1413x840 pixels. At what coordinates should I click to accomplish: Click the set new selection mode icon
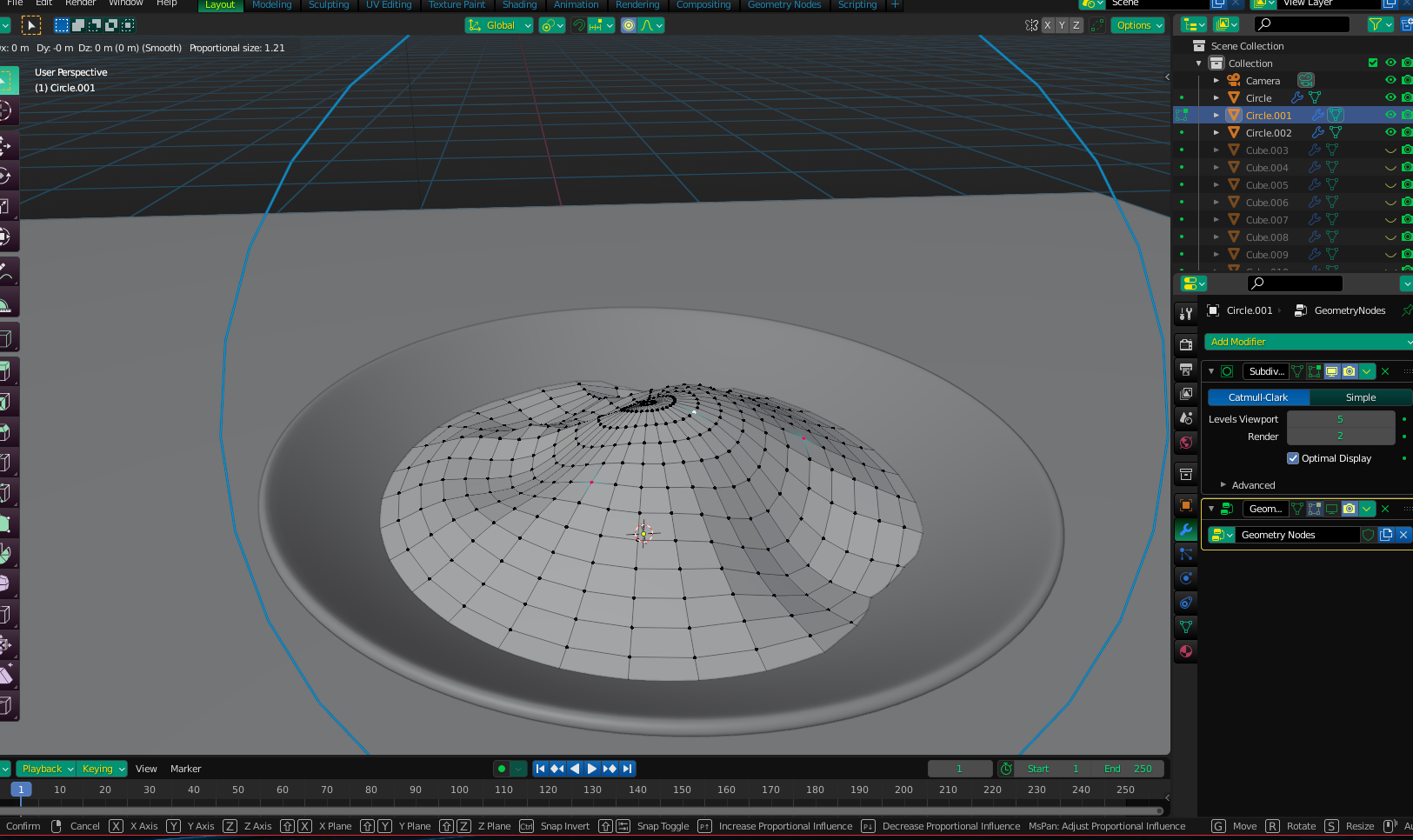(62, 25)
